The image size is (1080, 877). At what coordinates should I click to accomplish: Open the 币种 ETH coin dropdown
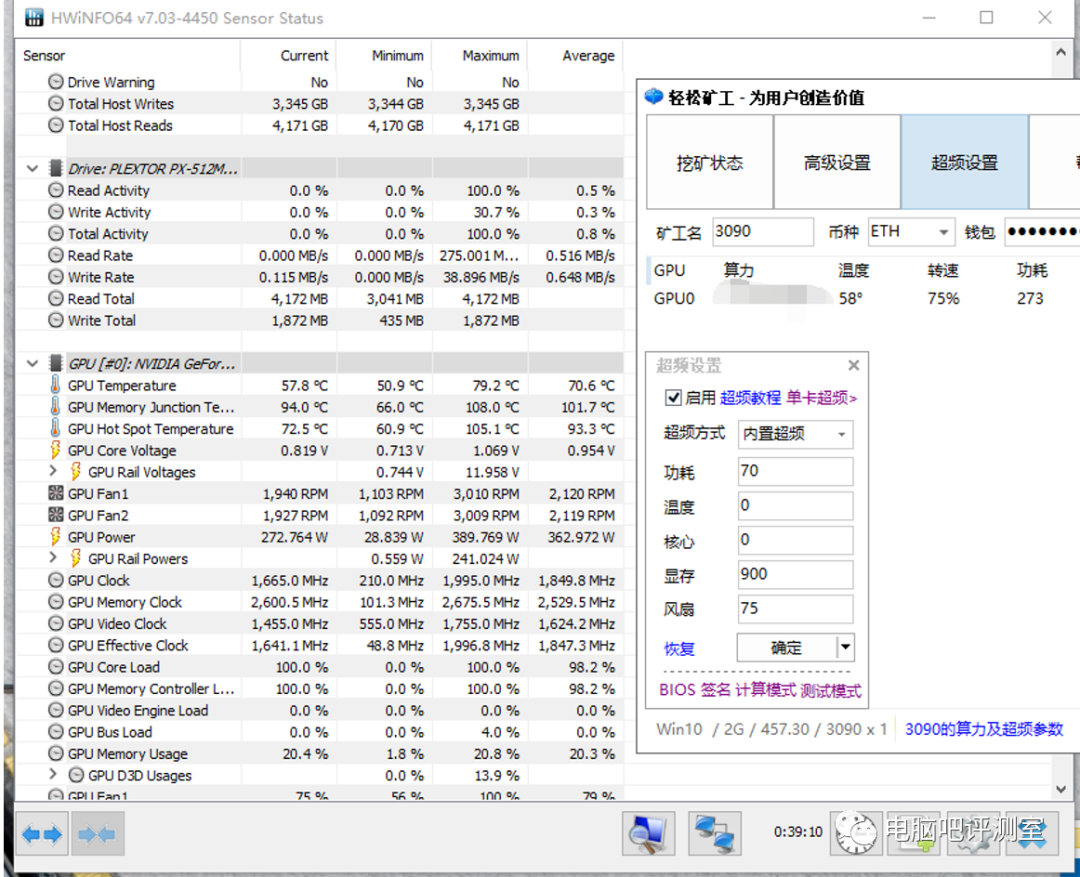pyautogui.click(x=944, y=232)
